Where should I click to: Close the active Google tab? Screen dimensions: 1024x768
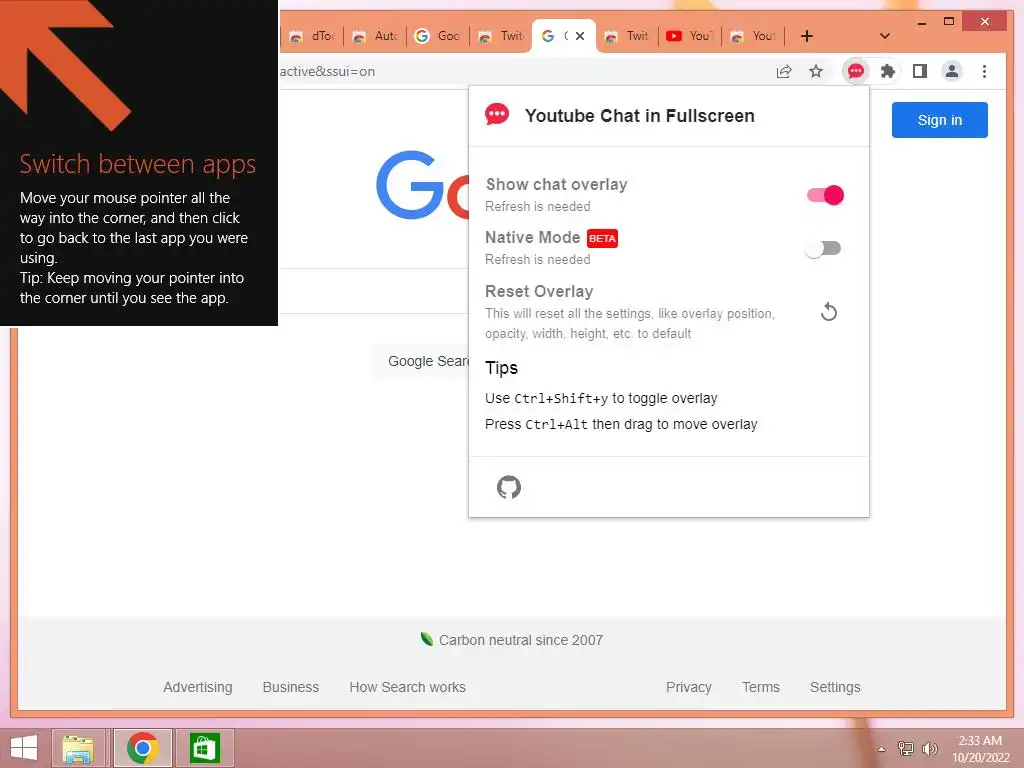tap(579, 36)
